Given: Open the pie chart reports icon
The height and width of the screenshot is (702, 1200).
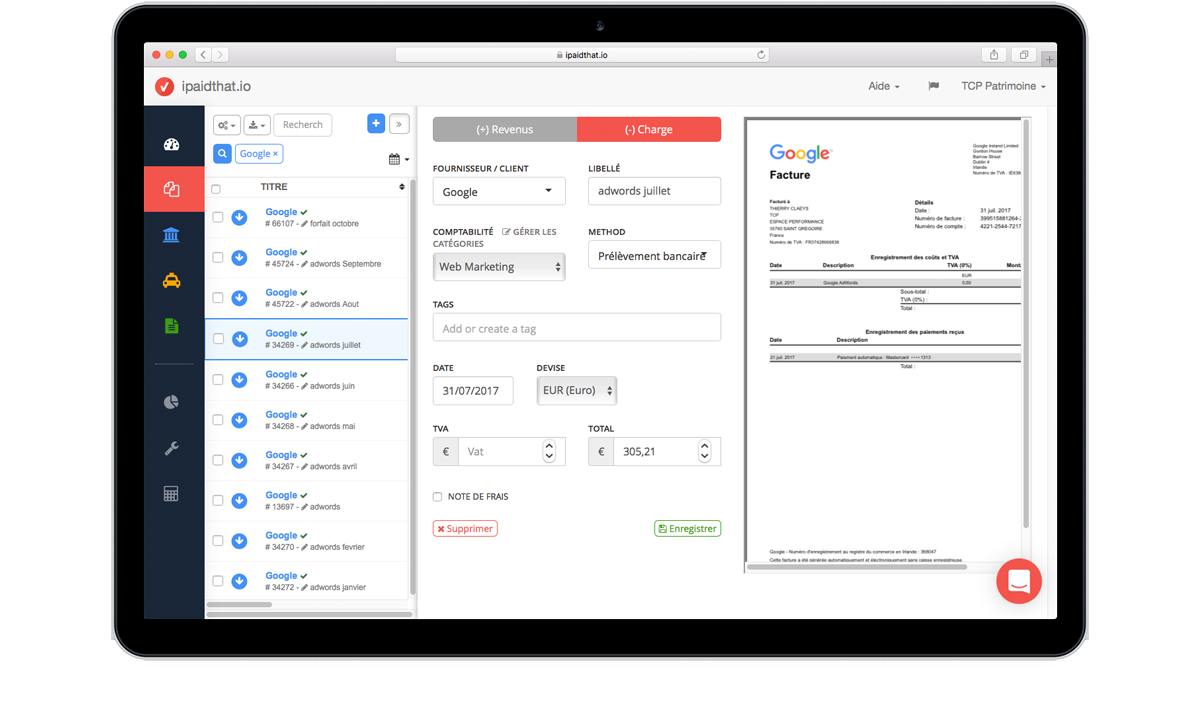Looking at the screenshot, I should [x=172, y=402].
